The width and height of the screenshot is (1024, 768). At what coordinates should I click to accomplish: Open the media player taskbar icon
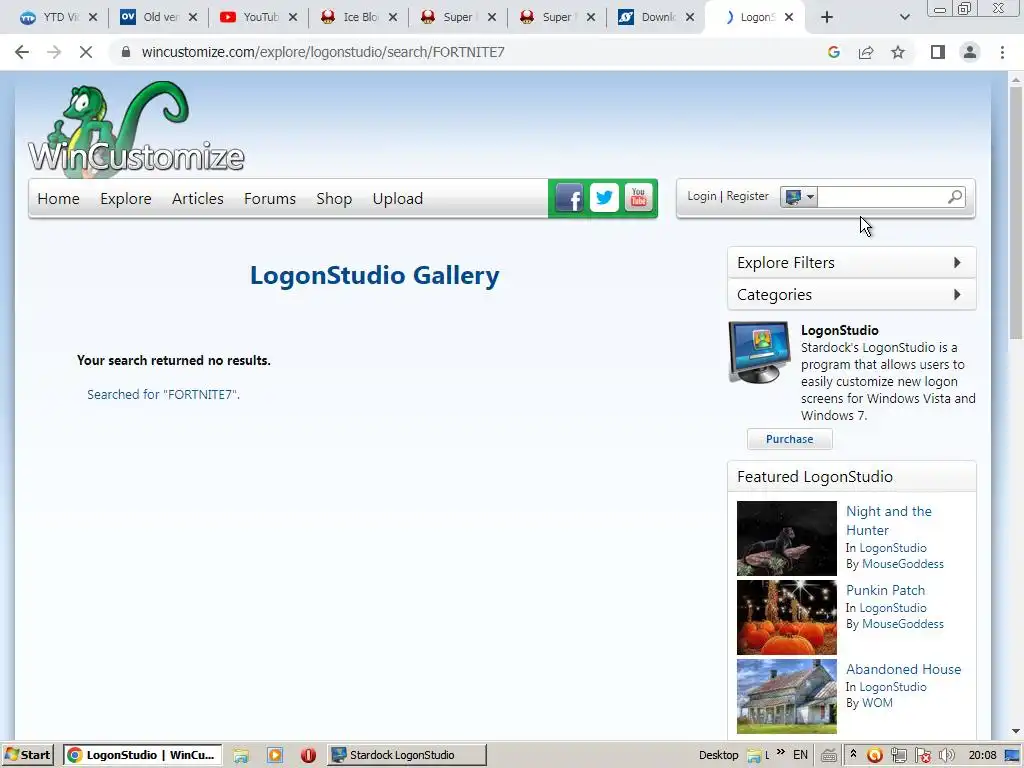point(275,756)
